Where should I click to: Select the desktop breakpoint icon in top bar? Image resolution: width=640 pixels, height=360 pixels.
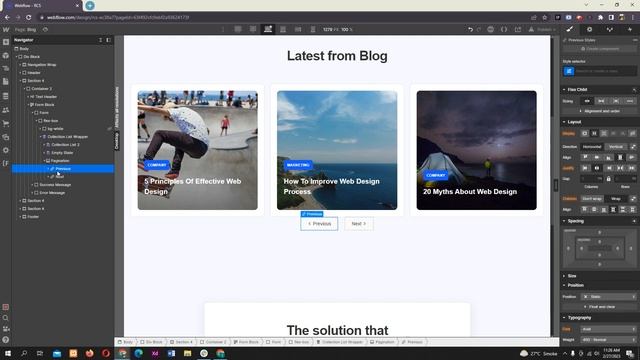click(268, 29)
